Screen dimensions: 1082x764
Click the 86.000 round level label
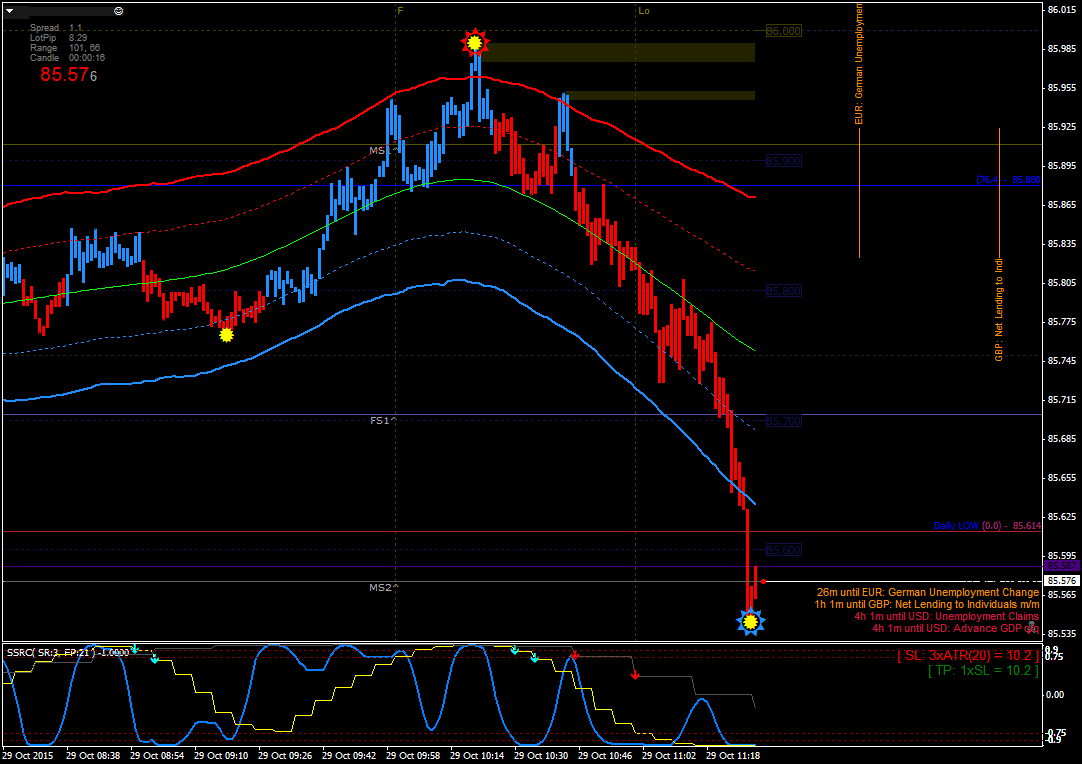[783, 31]
